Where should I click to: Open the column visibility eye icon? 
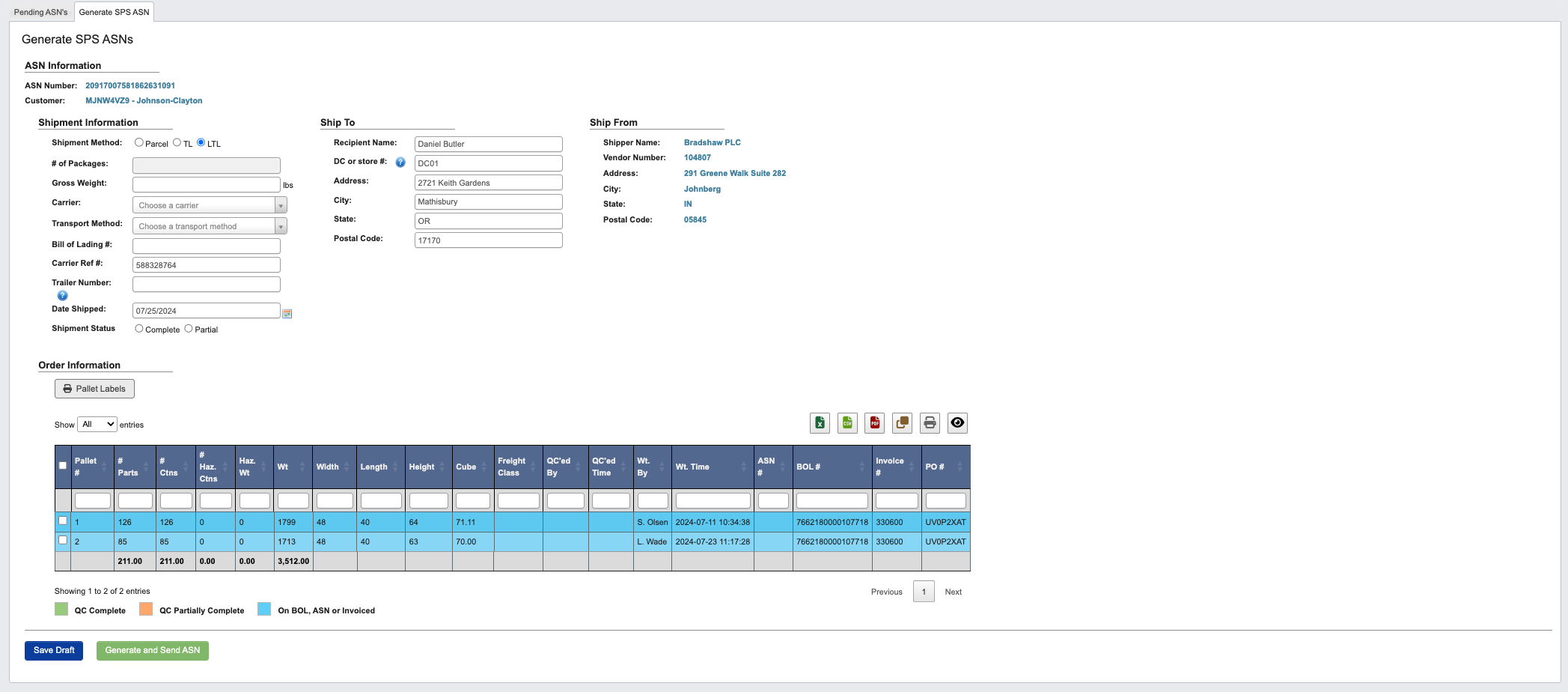957,422
